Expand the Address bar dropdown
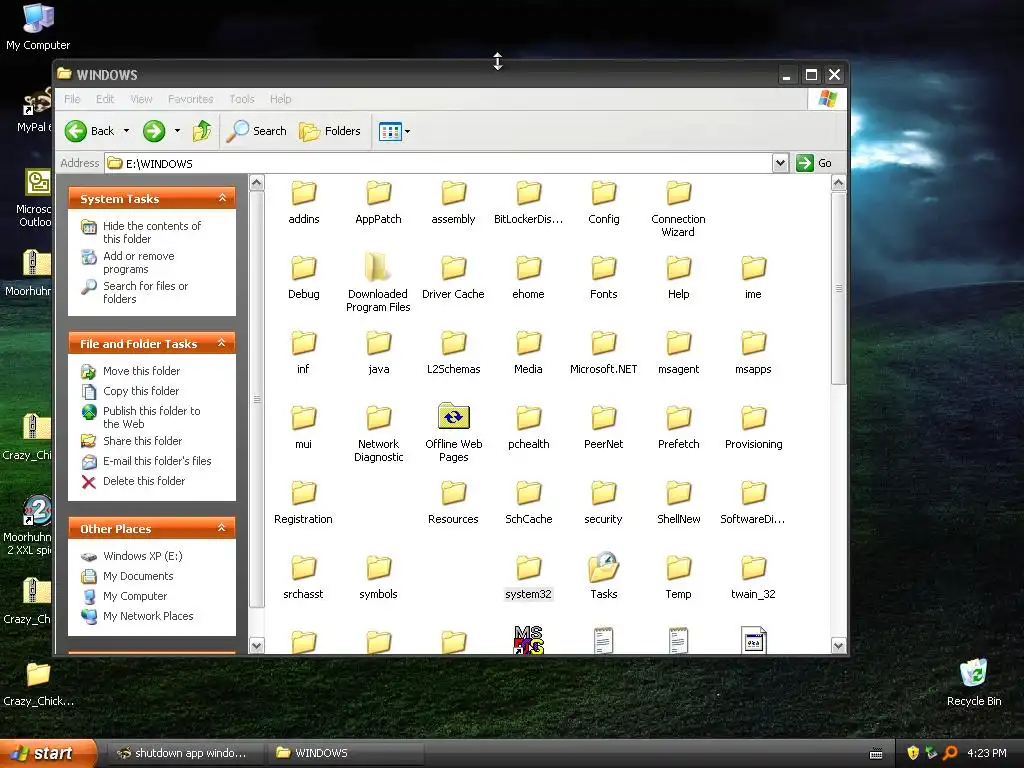Screen dimensions: 1024x768 point(780,163)
